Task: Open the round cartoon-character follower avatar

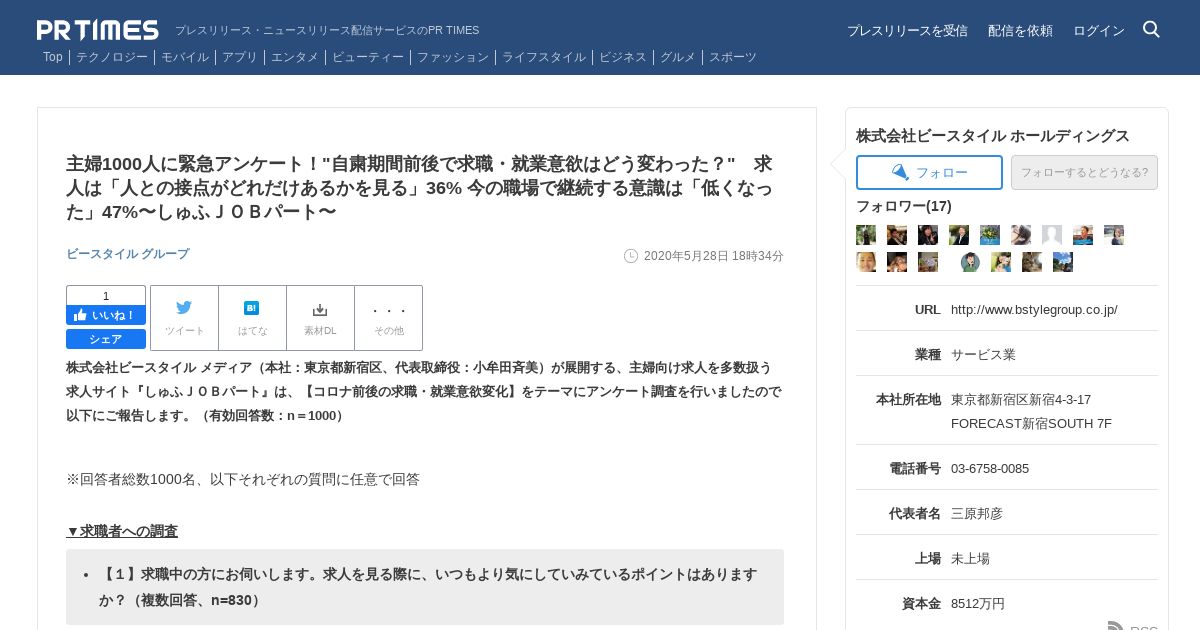Action: [970, 262]
